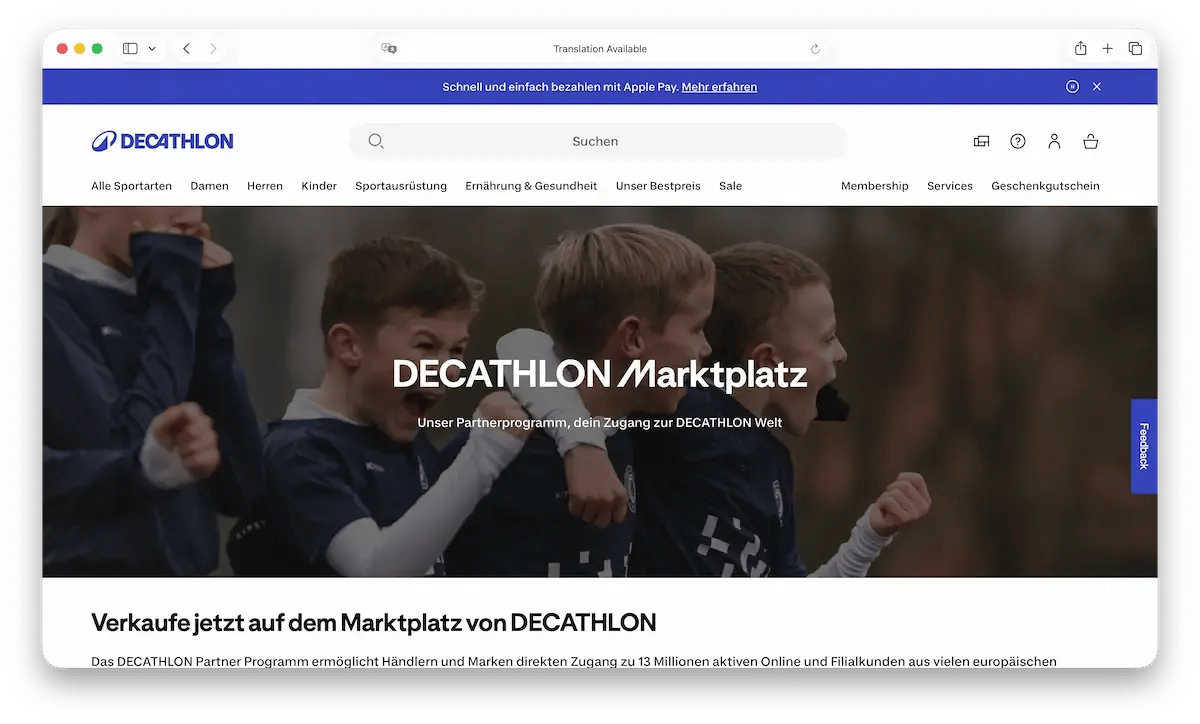Reload the page
Screen dimensions: 1200x724
pos(815,49)
